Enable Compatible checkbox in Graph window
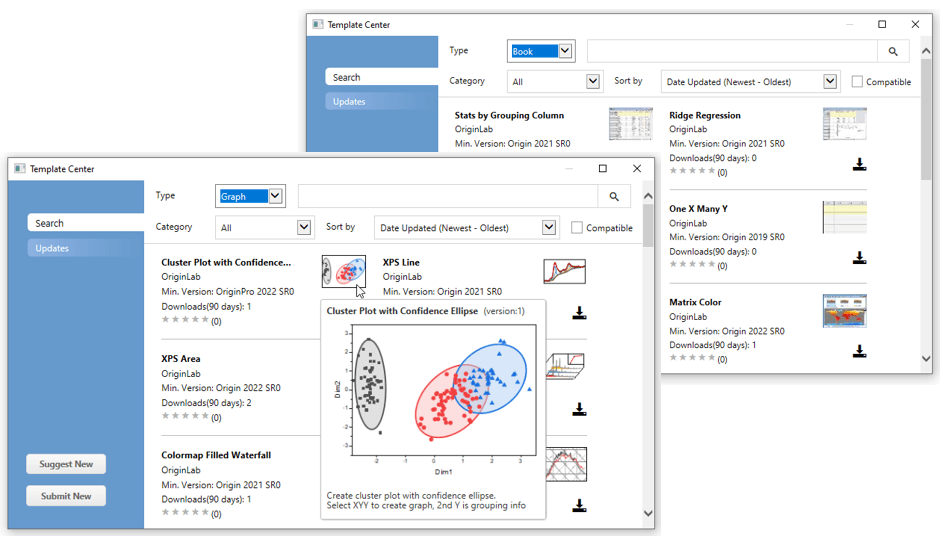Screen dimensions: 943x542 pyautogui.click(x=577, y=228)
